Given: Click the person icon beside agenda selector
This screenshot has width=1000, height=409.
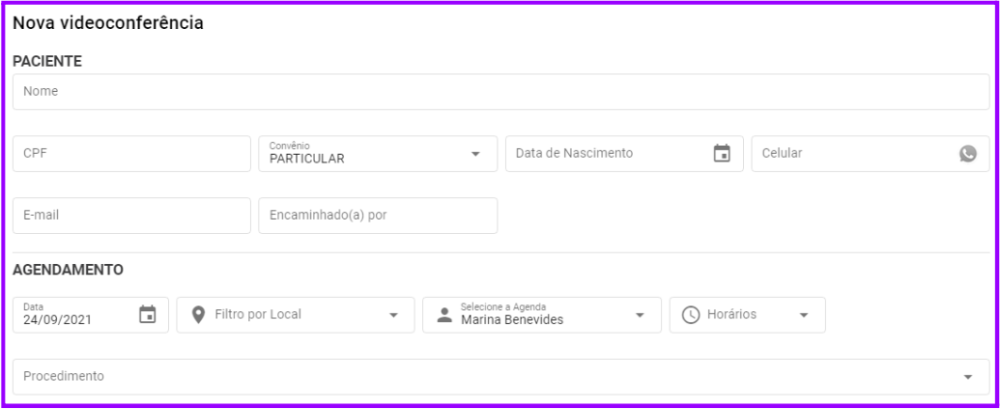Looking at the screenshot, I should click(444, 315).
